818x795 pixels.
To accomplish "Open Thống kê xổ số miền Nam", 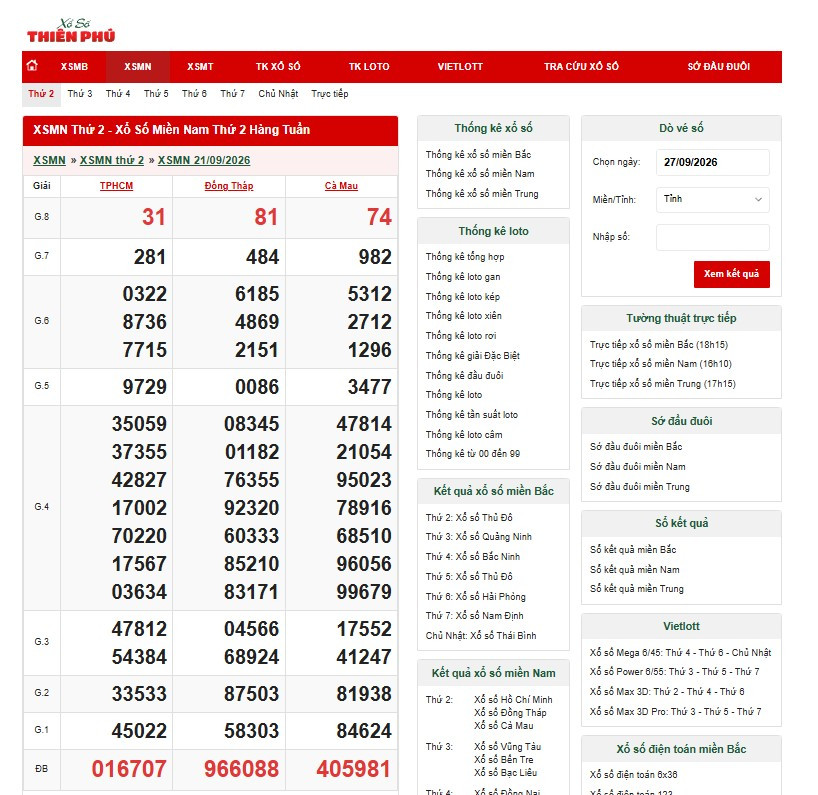I will [480, 174].
